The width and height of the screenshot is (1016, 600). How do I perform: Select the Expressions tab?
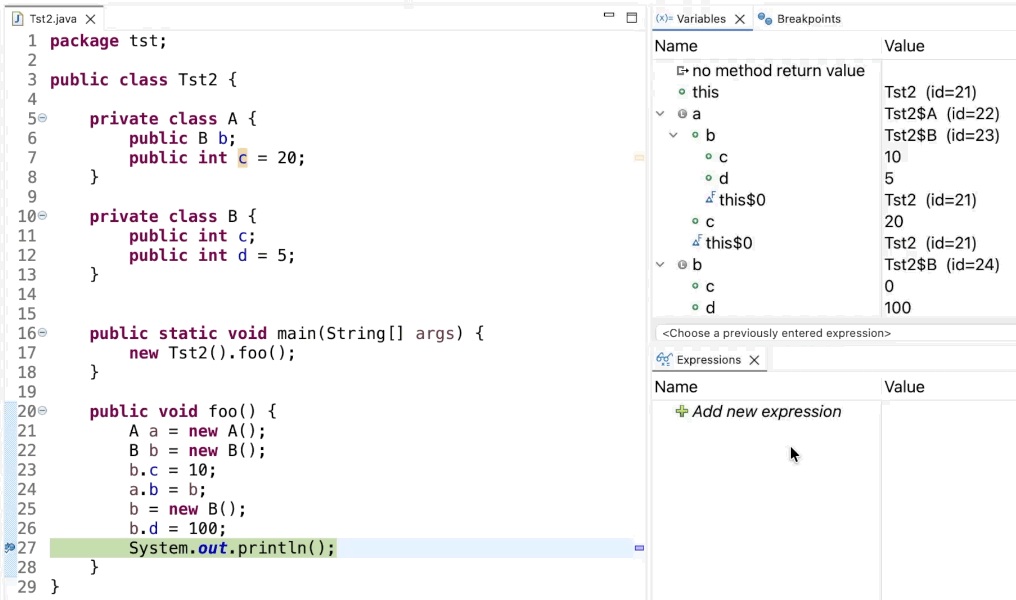[x=708, y=360]
